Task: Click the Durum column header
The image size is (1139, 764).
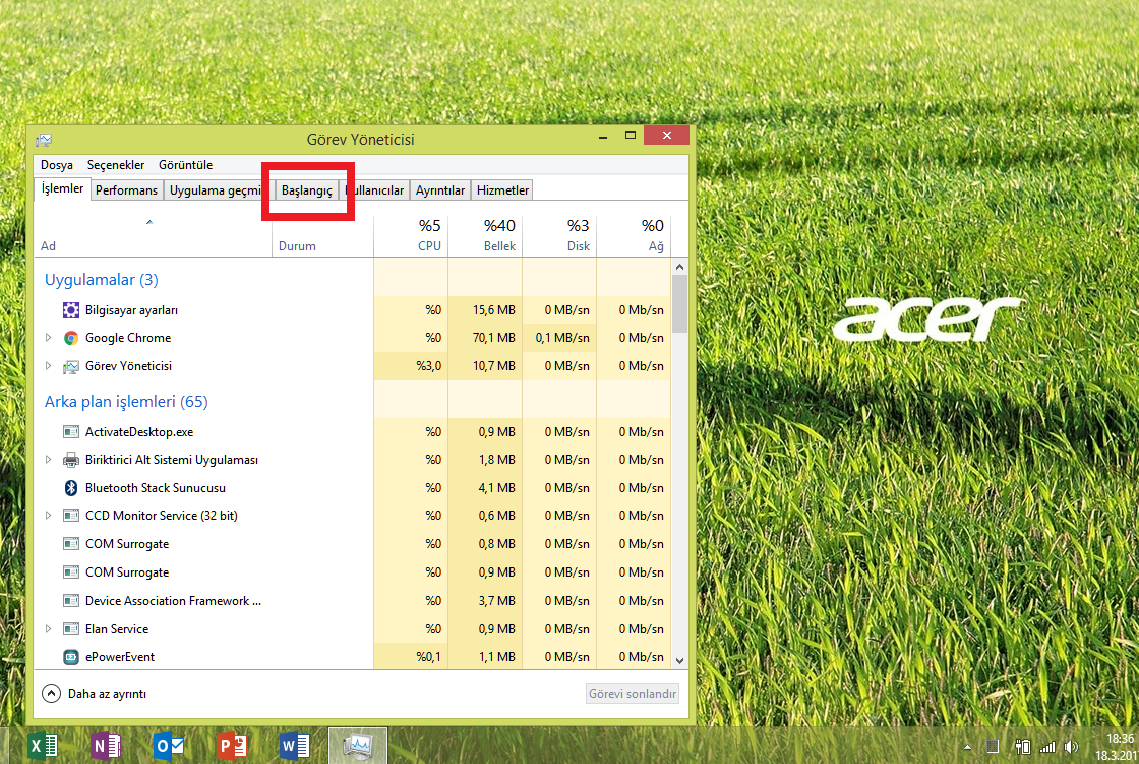Action: pyautogui.click(x=323, y=236)
